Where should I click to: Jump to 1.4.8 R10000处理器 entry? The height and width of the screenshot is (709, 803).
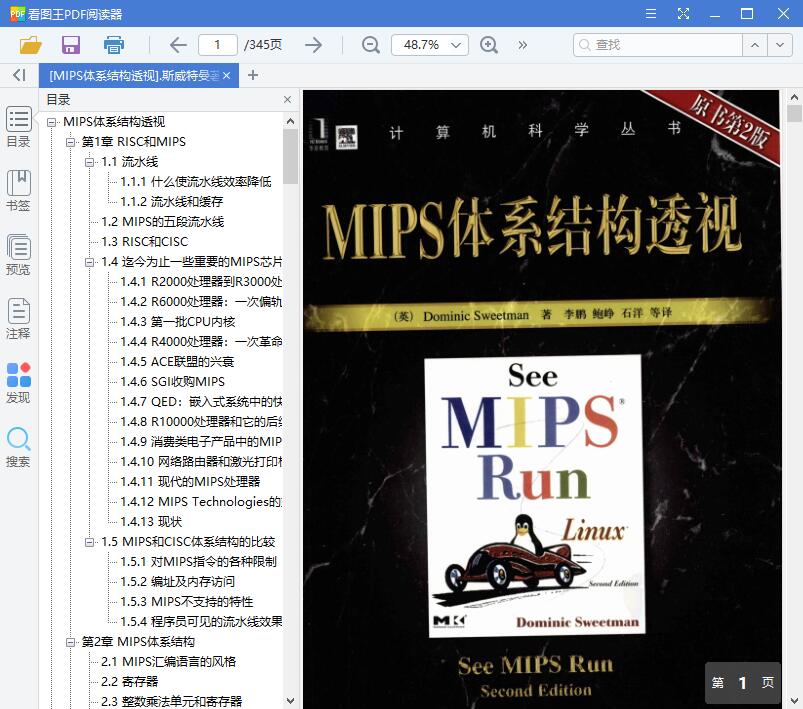(201, 422)
